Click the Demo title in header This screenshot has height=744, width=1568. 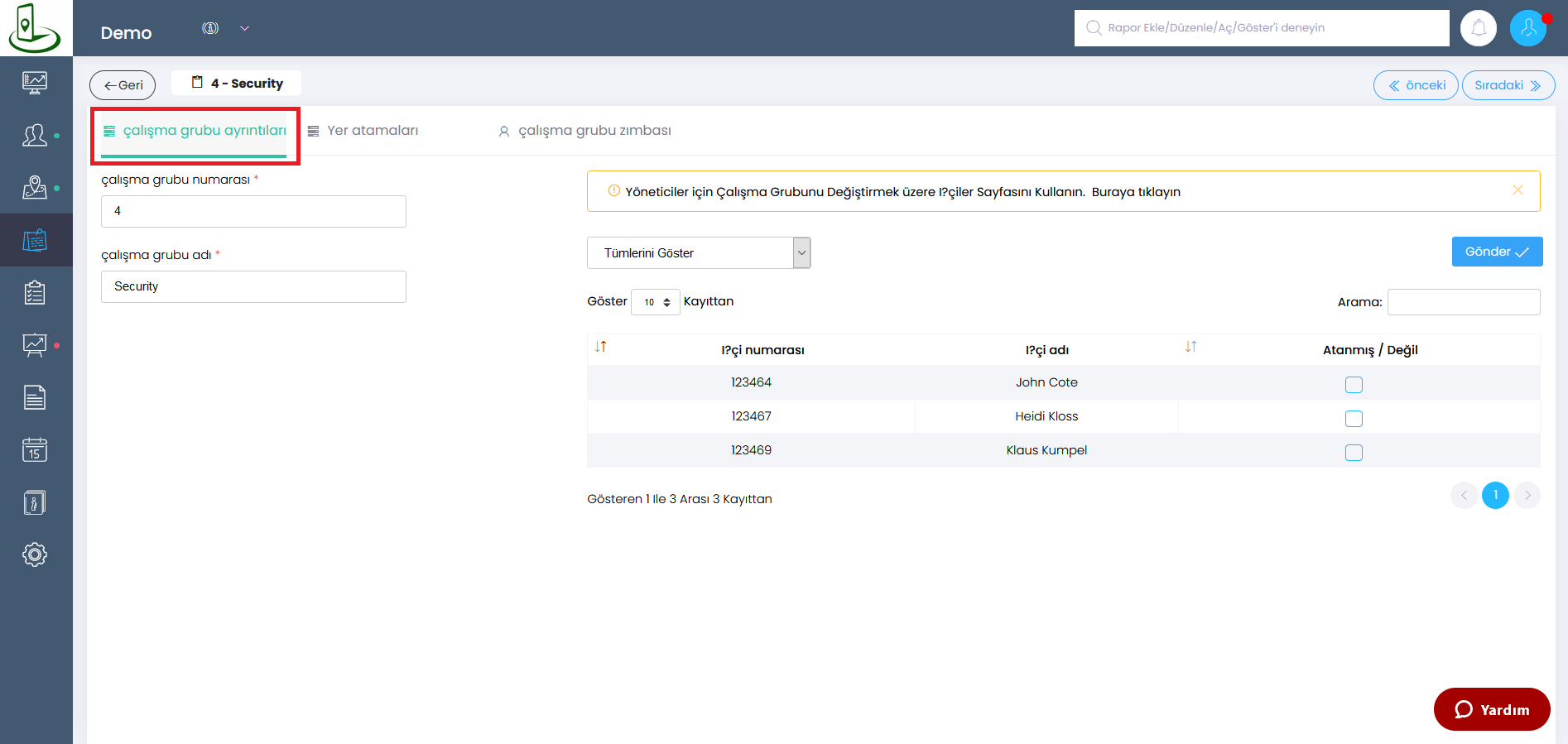(126, 33)
